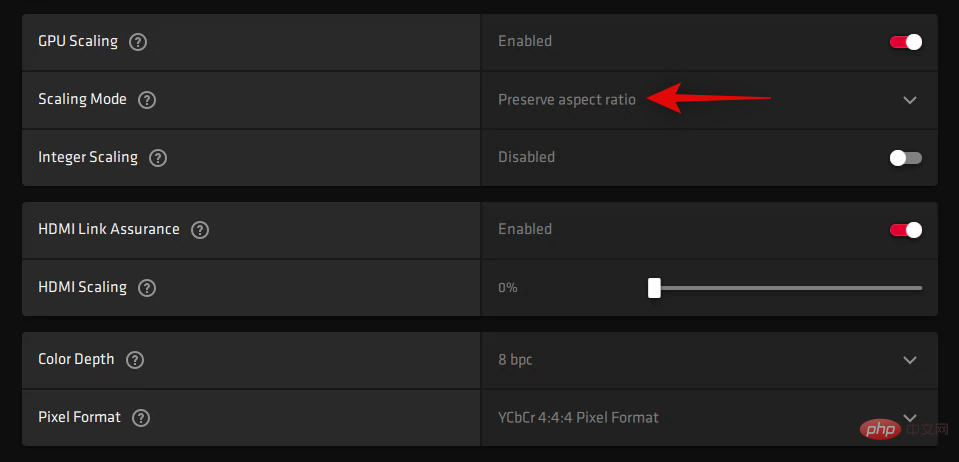Open the Pixel Format help icon
Image resolution: width=959 pixels, height=462 pixels.
point(141,418)
